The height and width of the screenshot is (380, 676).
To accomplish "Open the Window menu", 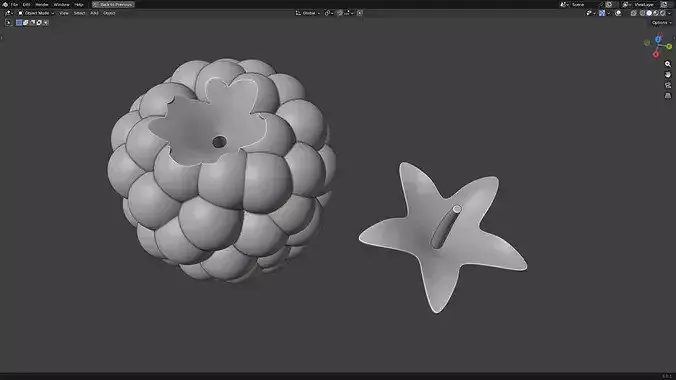I will click(61, 4).
